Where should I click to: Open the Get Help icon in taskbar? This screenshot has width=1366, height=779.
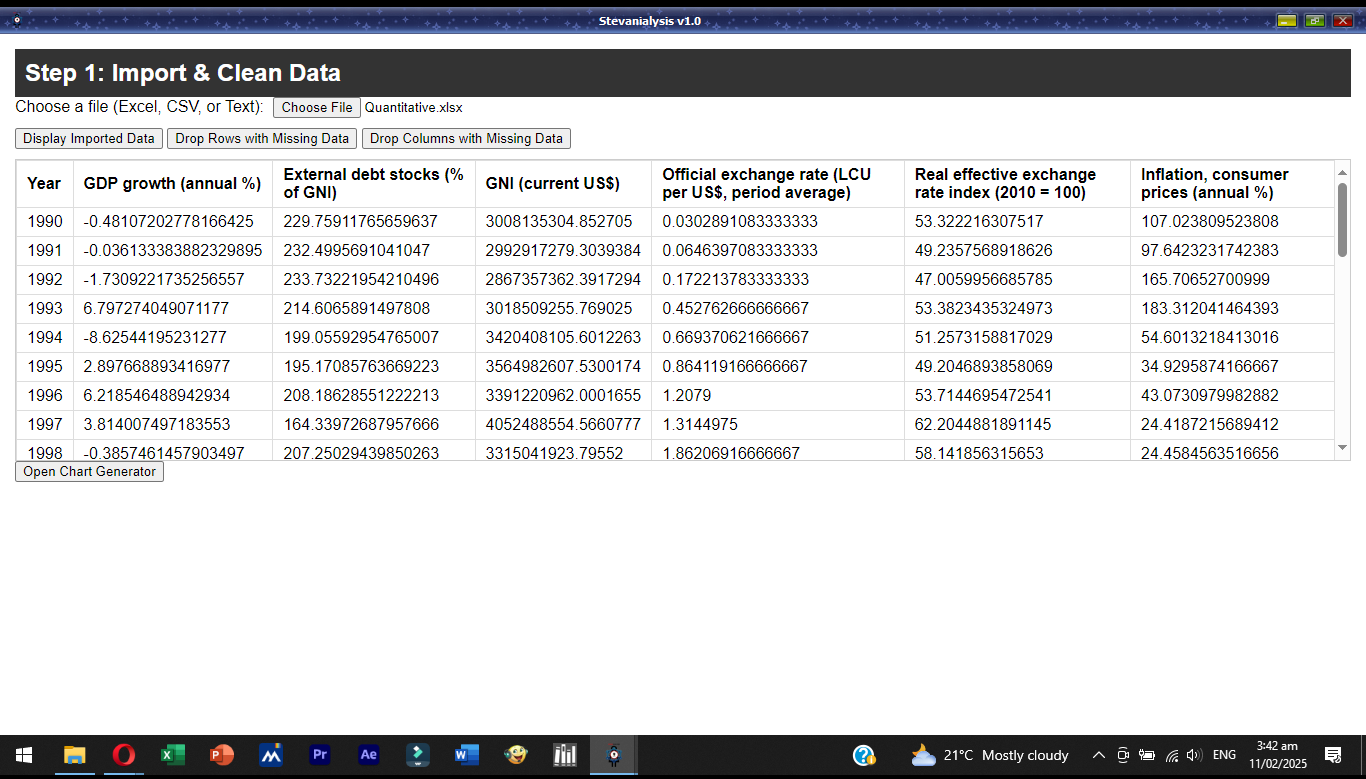[x=864, y=755]
